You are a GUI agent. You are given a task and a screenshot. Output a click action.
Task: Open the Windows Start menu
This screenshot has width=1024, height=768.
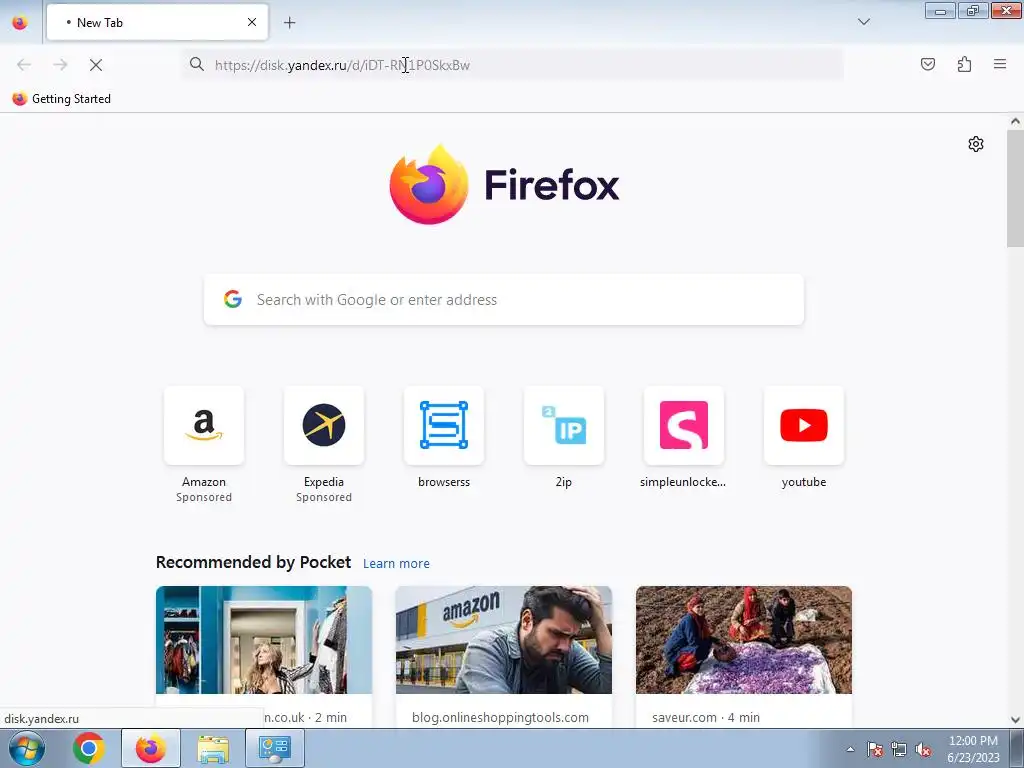pyautogui.click(x=27, y=748)
